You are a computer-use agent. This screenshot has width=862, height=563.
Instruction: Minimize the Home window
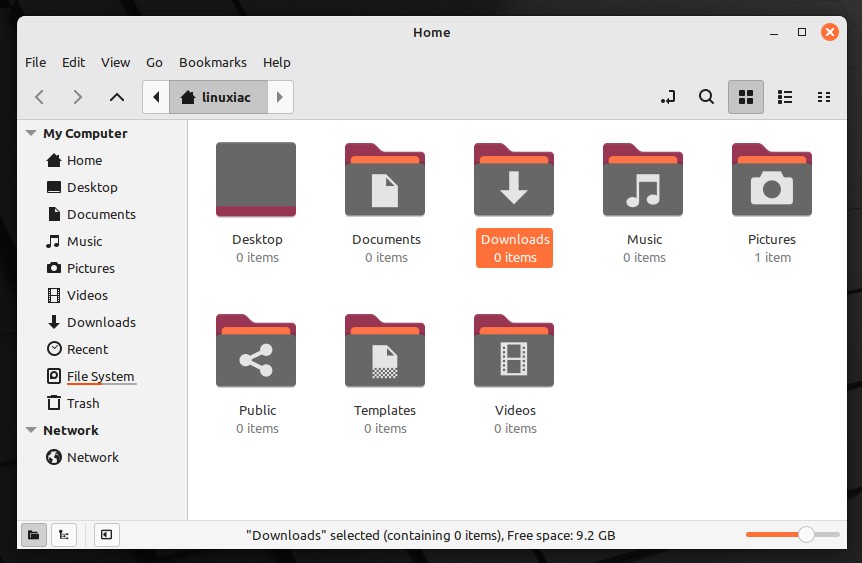(774, 33)
